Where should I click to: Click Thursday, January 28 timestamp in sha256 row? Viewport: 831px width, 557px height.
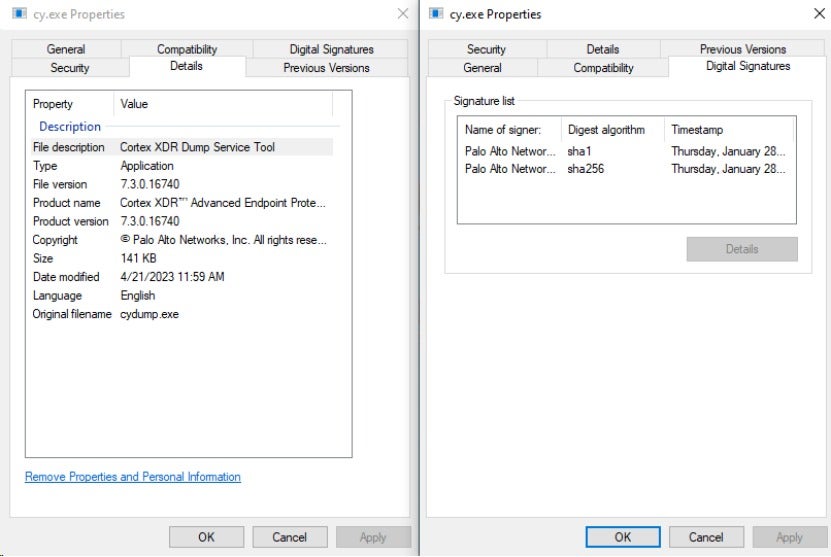728,169
